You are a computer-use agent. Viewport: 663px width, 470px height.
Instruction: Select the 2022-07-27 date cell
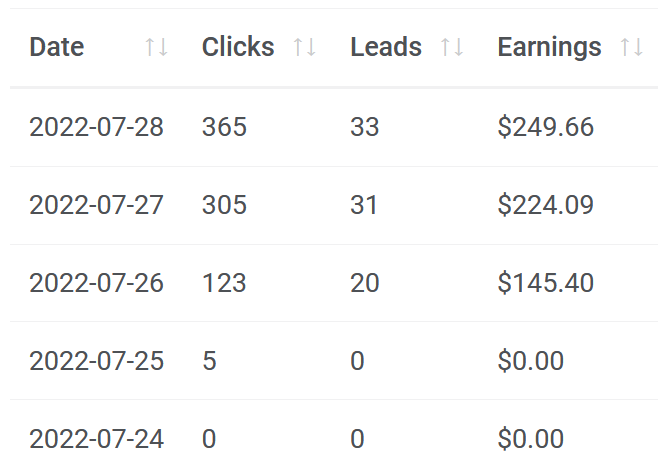(96, 205)
